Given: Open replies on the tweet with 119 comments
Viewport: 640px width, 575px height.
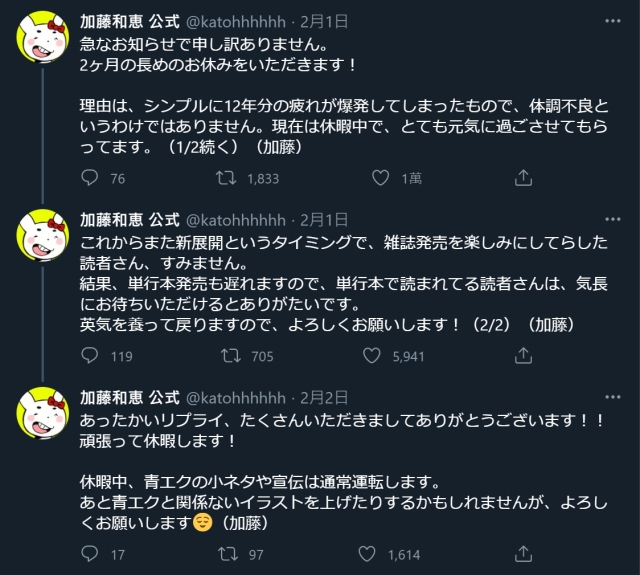Looking at the screenshot, I should click(89, 355).
